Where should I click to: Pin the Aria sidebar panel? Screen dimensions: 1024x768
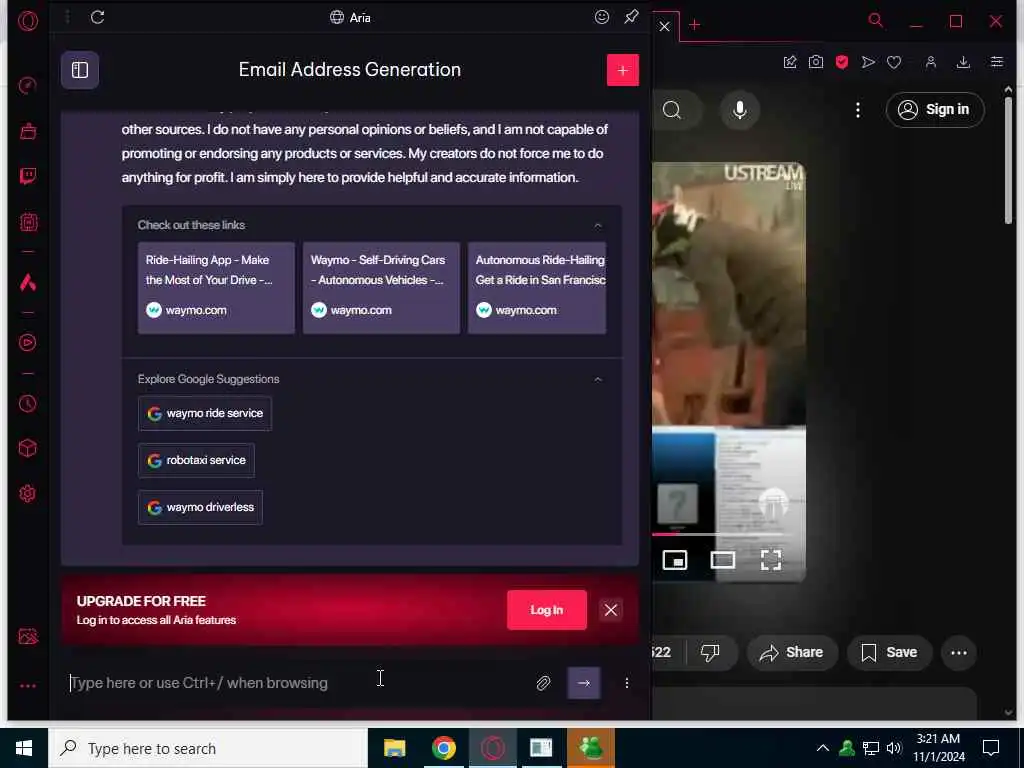point(631,17)
